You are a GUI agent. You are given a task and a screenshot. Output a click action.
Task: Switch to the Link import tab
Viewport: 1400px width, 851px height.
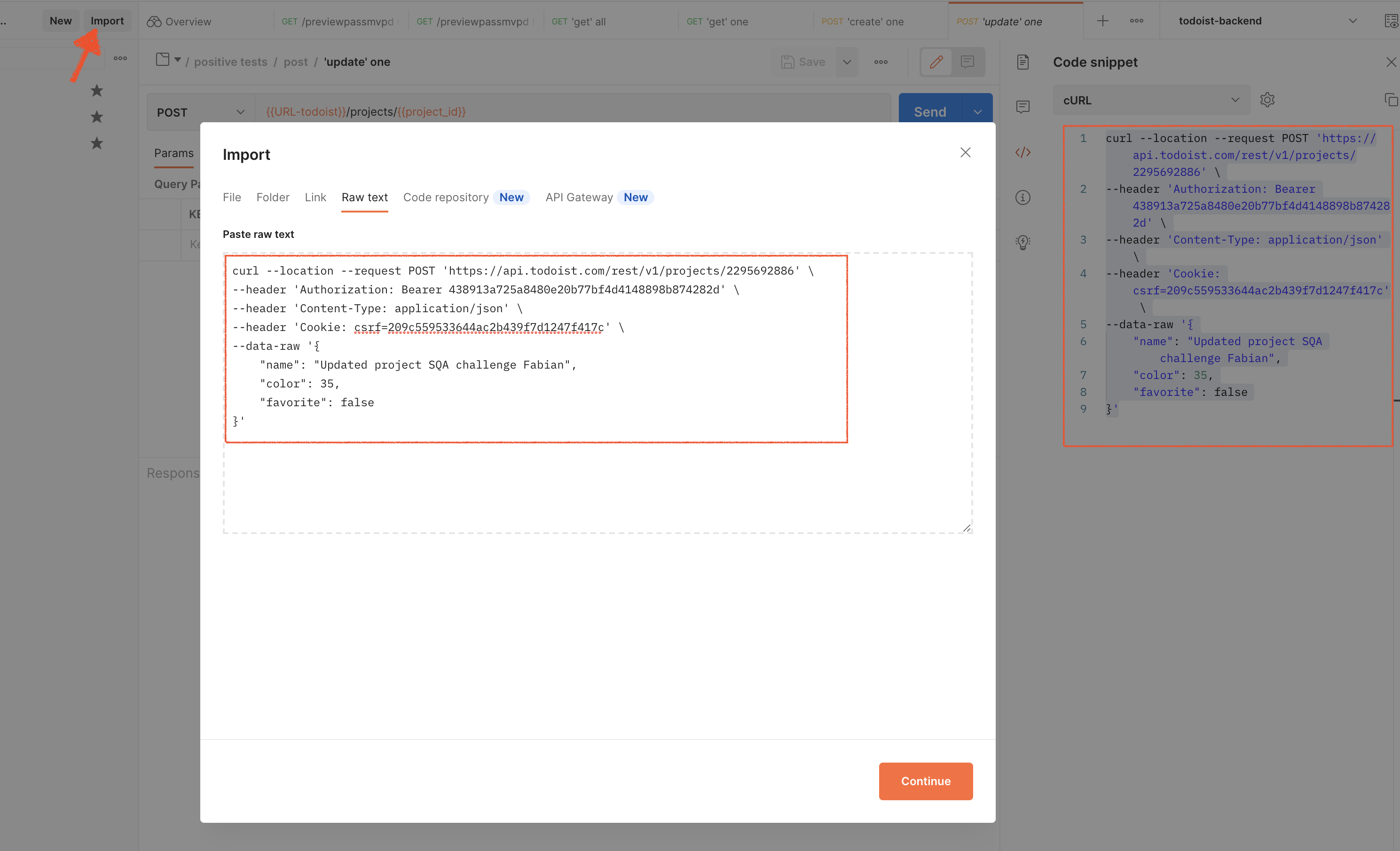tap(315, 197)
